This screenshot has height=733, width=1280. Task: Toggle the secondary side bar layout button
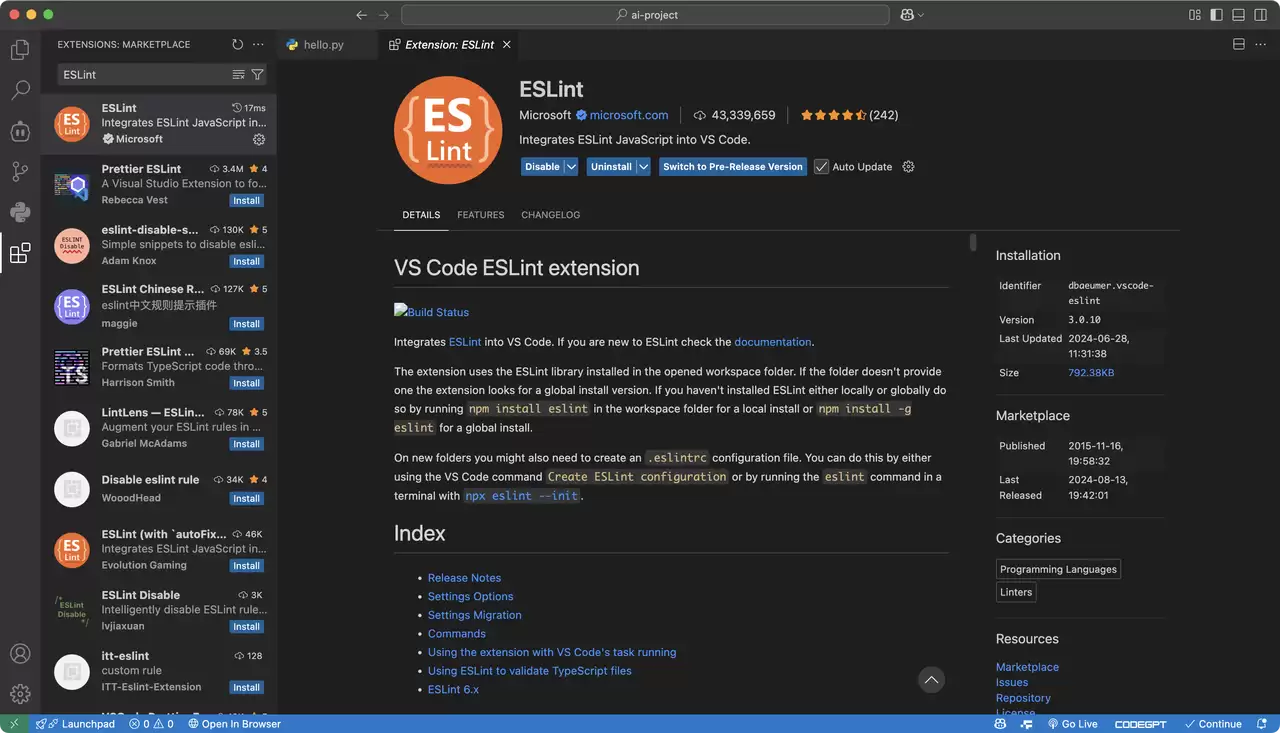(1260, 15)
